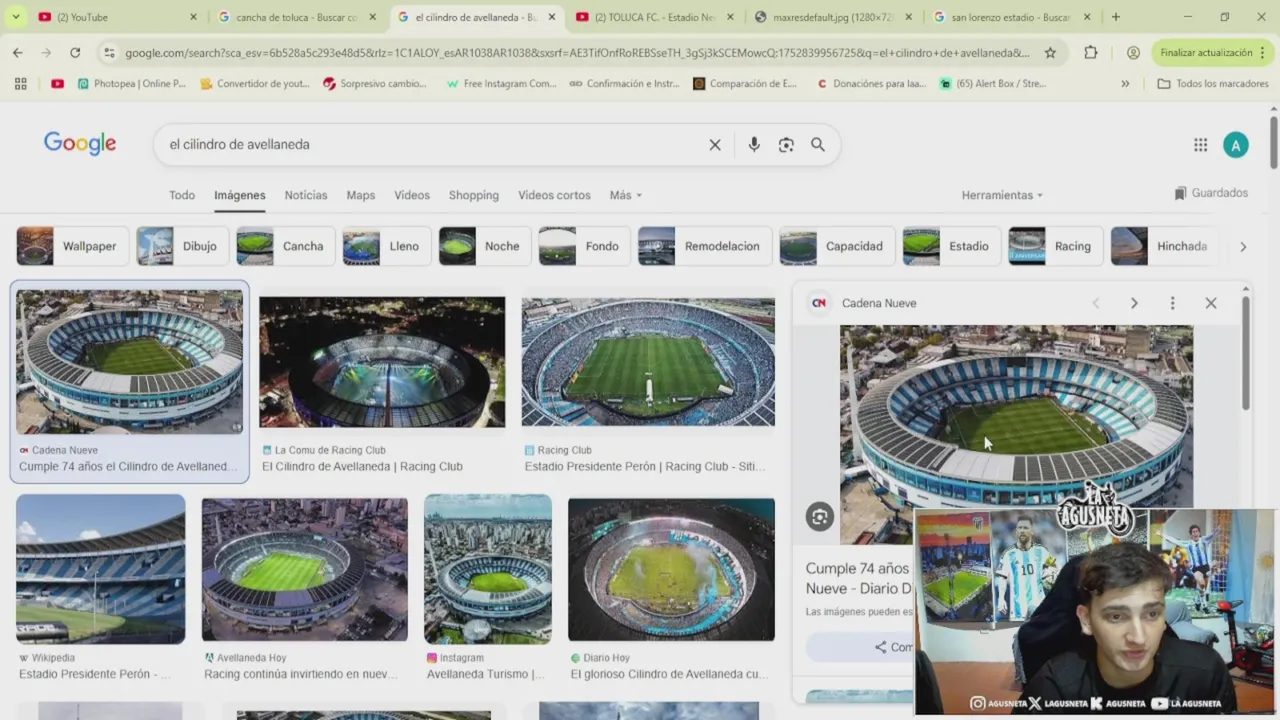Go back in browser history
This screenshot has width=1280, height=720.
(18, 52)
